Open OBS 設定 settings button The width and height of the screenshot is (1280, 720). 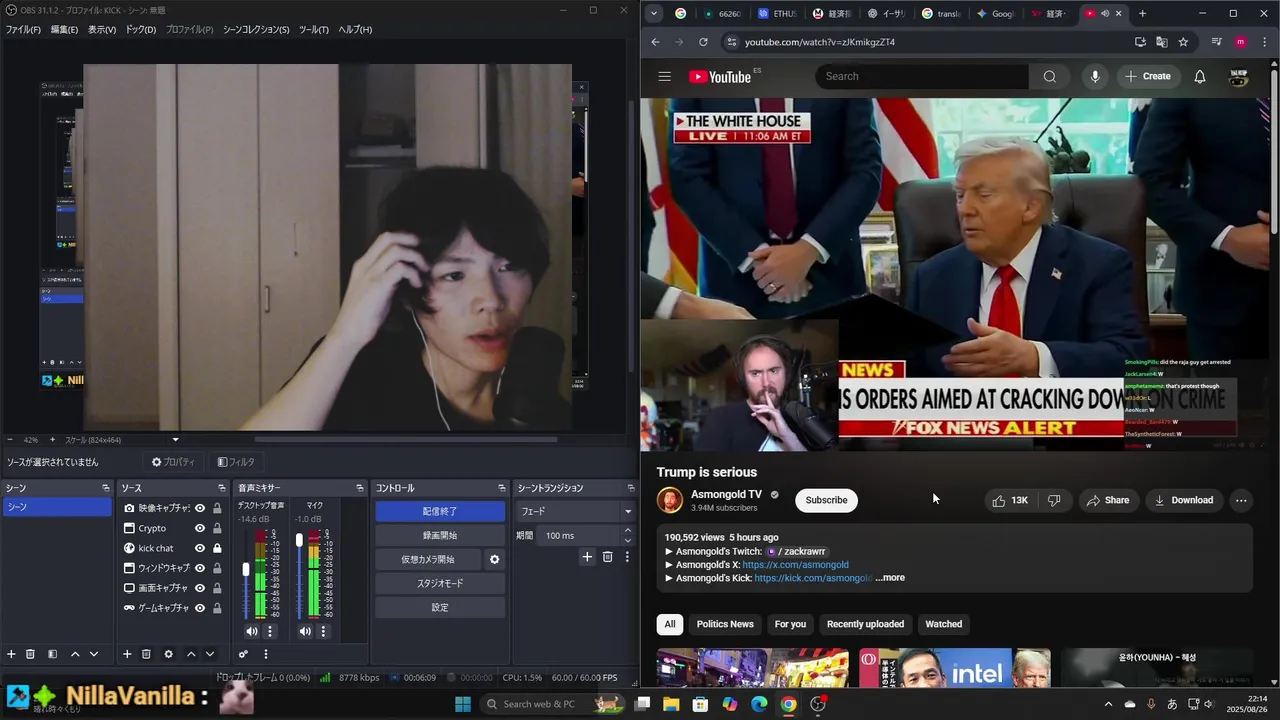point(440,607)
